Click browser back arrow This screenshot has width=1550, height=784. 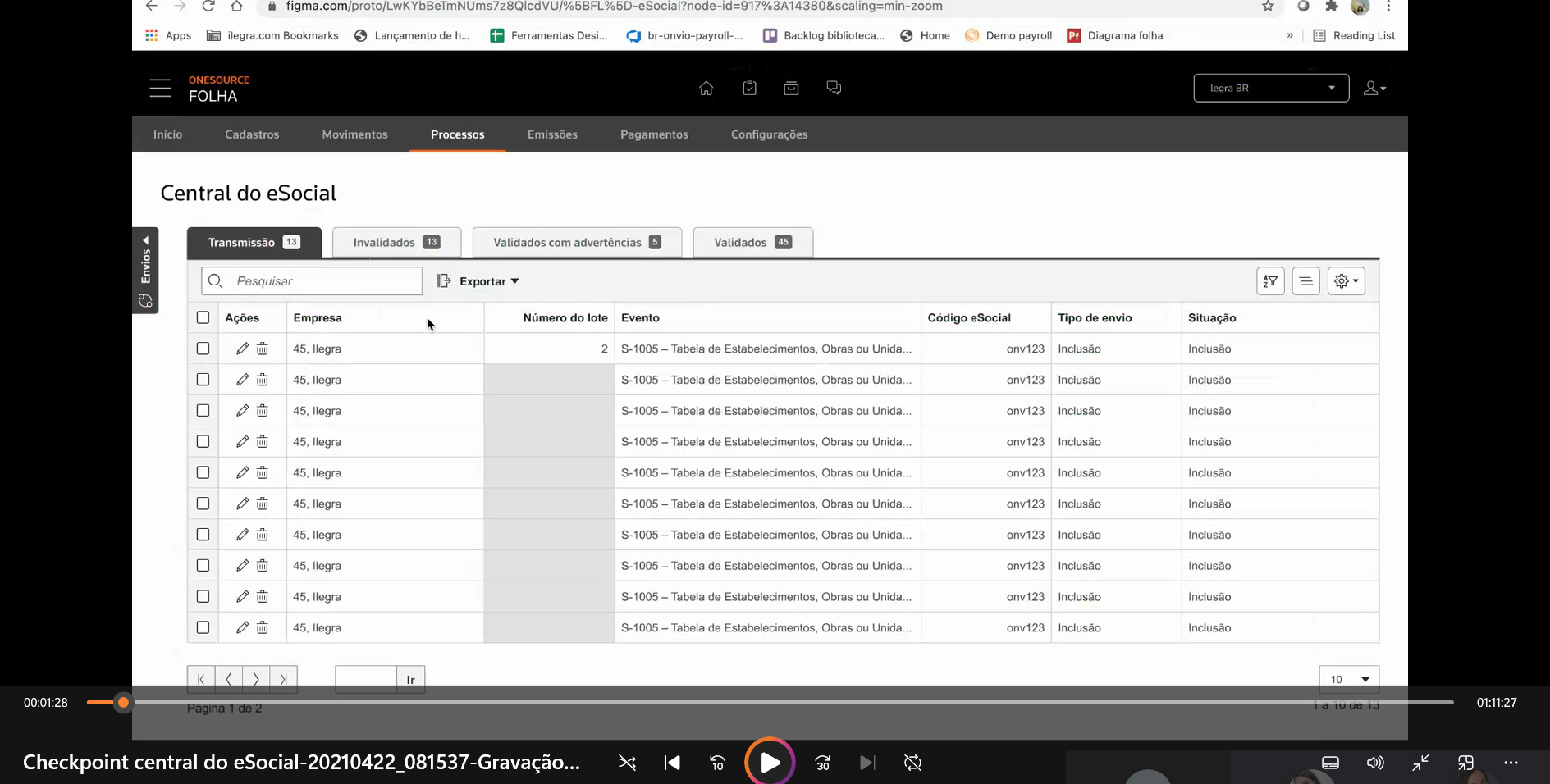152,6
